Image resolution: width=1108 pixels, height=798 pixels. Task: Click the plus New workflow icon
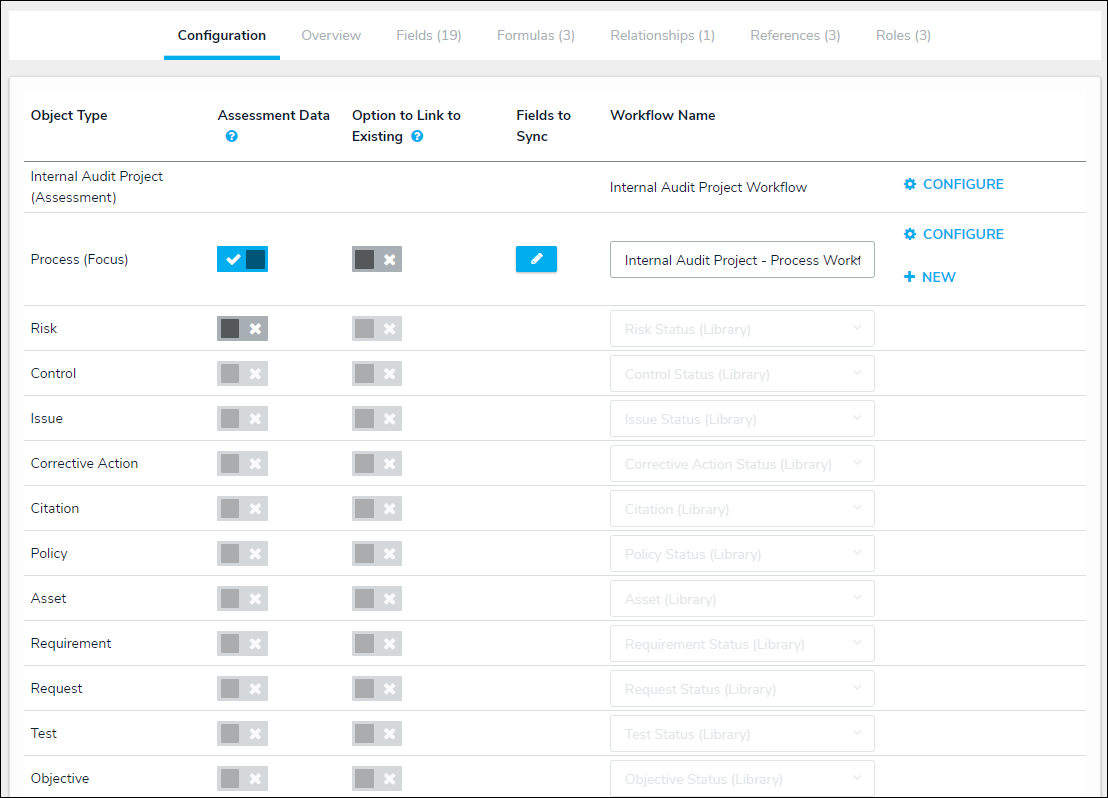coord(909,277)
